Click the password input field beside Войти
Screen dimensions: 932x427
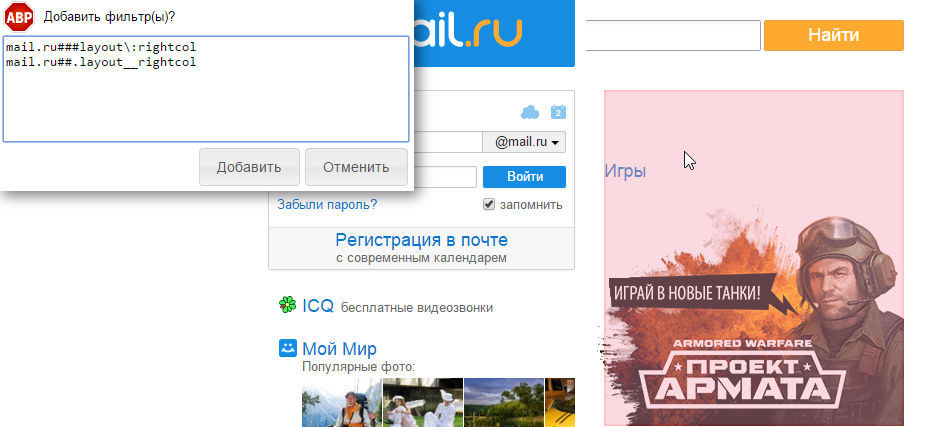446,177
